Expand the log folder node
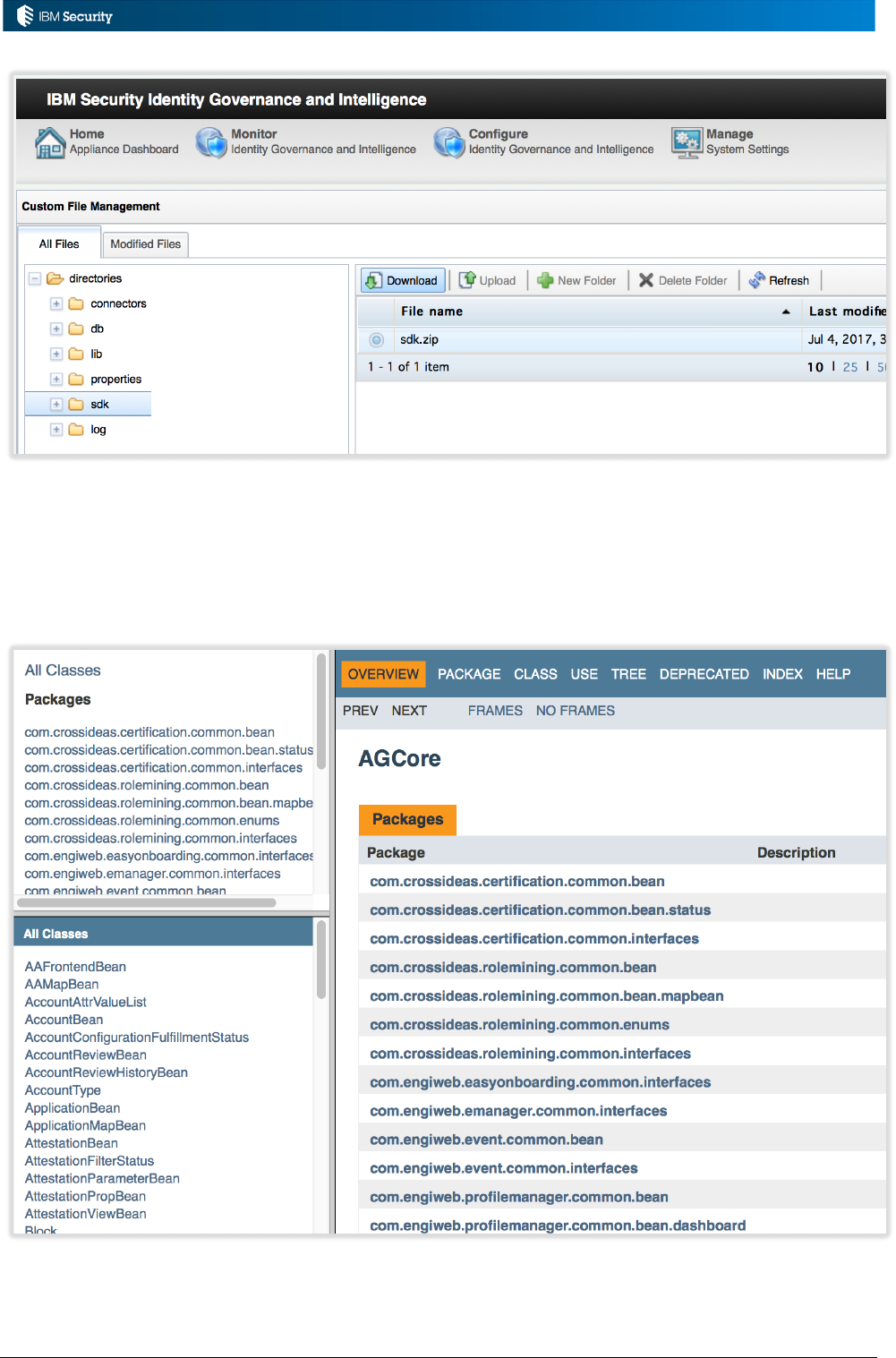 [55, 429]
